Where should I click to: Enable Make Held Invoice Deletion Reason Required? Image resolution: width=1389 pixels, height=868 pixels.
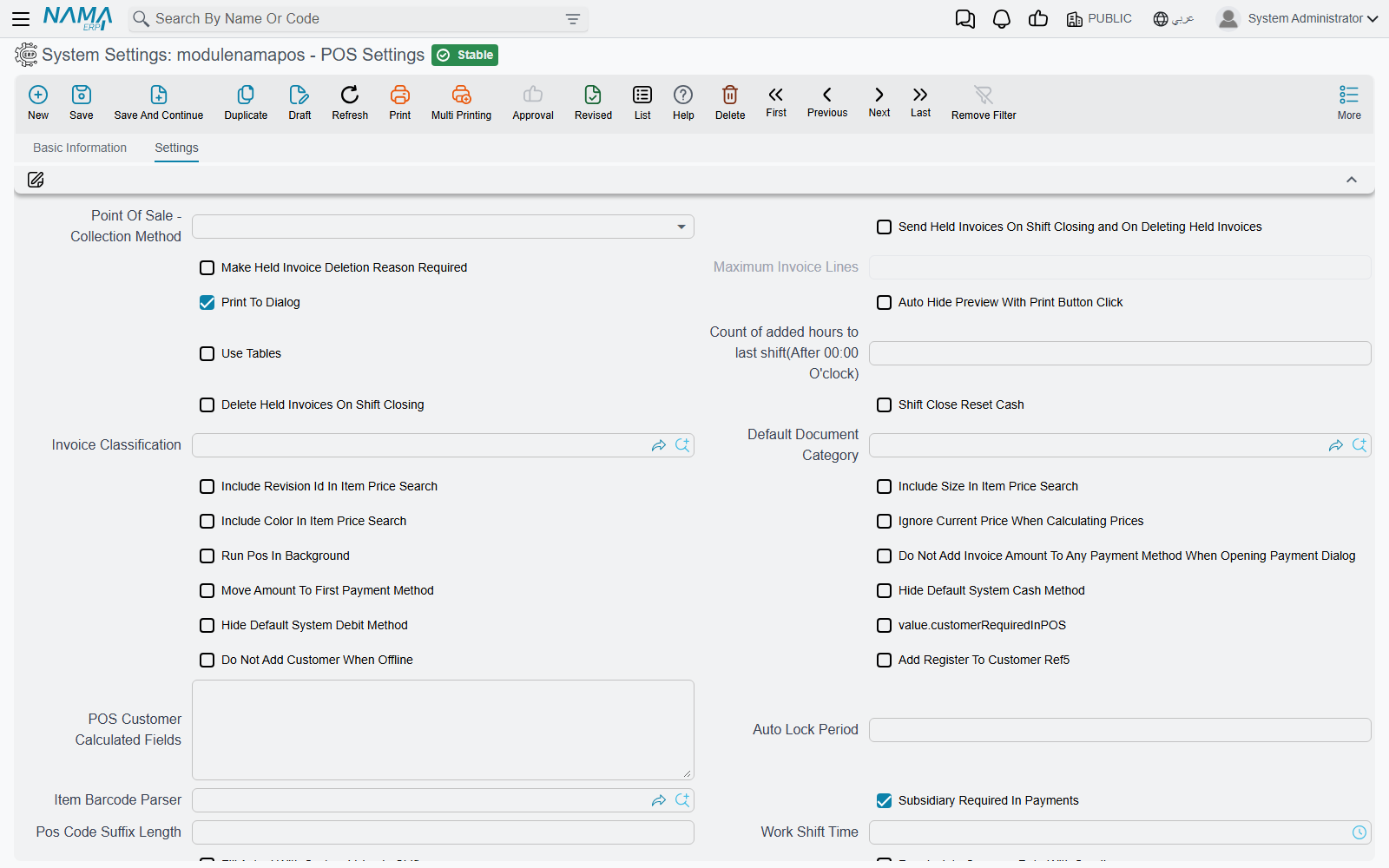(x=207, y=267)
